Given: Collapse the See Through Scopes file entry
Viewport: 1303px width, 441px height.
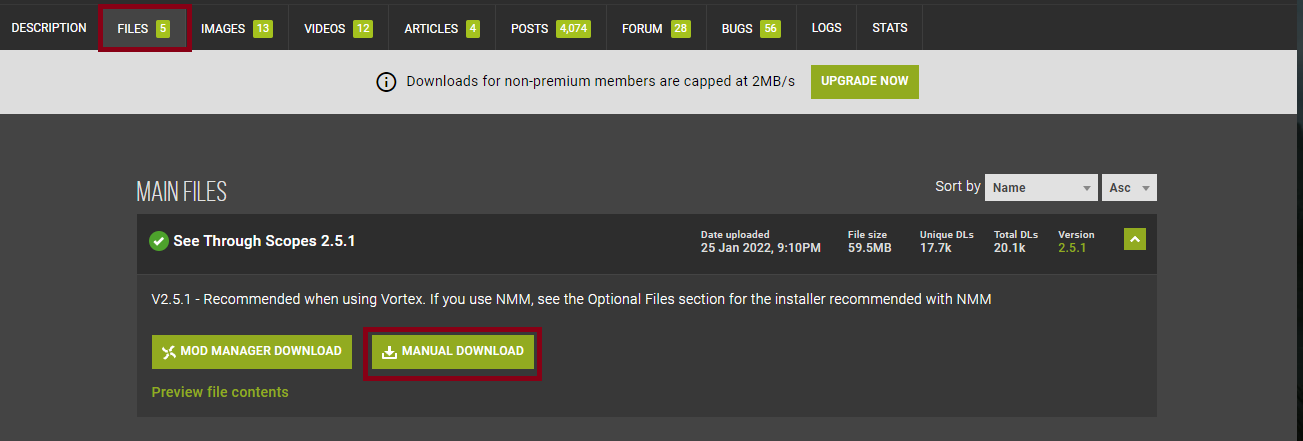Looking at the screenshot, I should pos(1134,240).
